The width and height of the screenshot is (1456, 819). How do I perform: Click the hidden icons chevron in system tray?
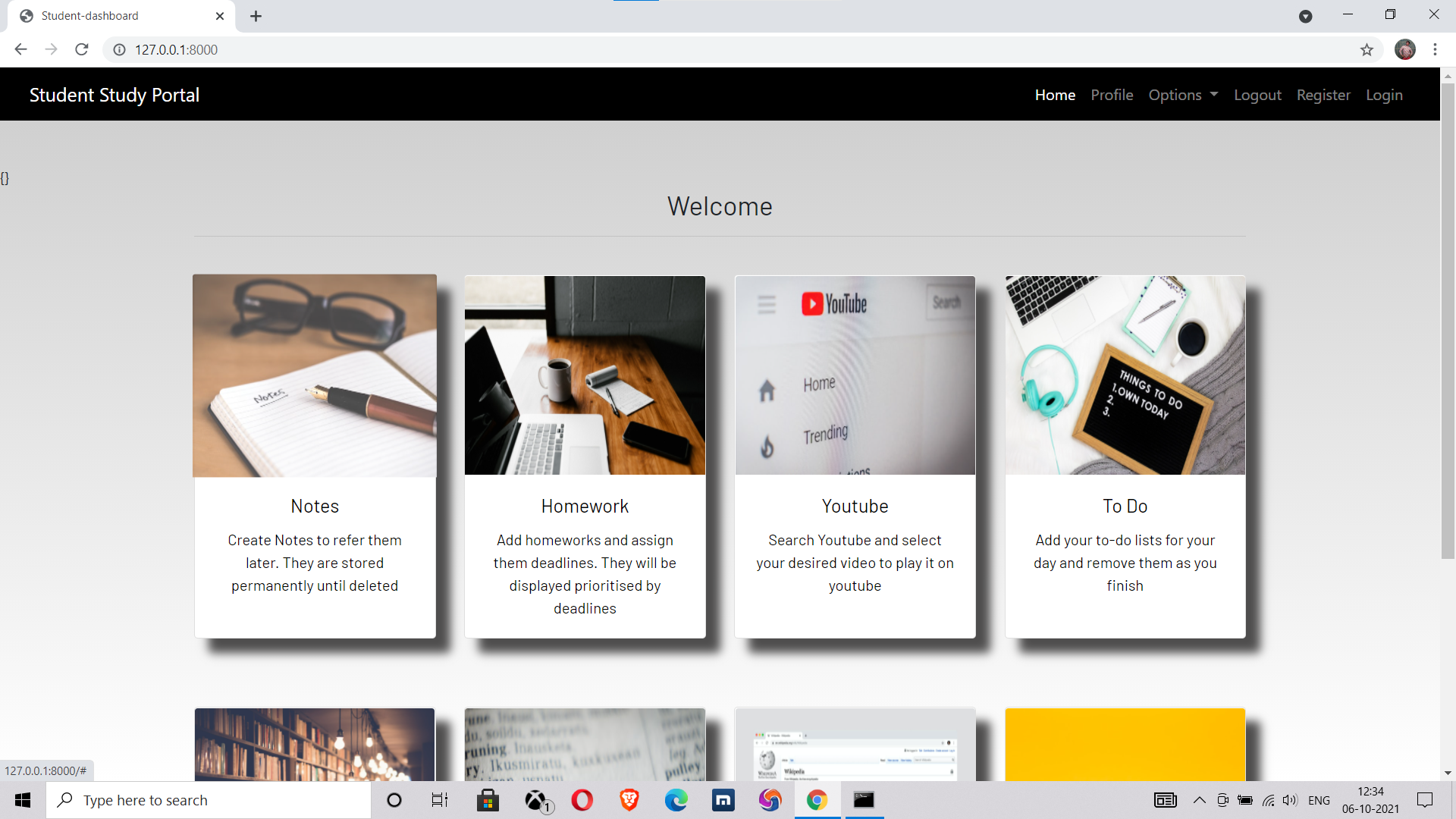click(1199, 800)
